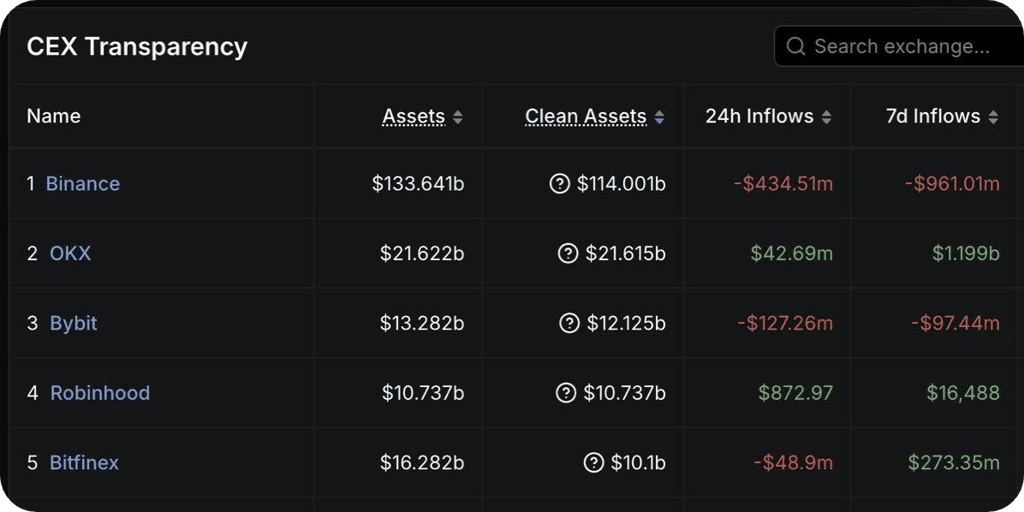The image size is (1024, 512).
Task: Open Robinhood clean assets help icon
Action: coord(566,393)
